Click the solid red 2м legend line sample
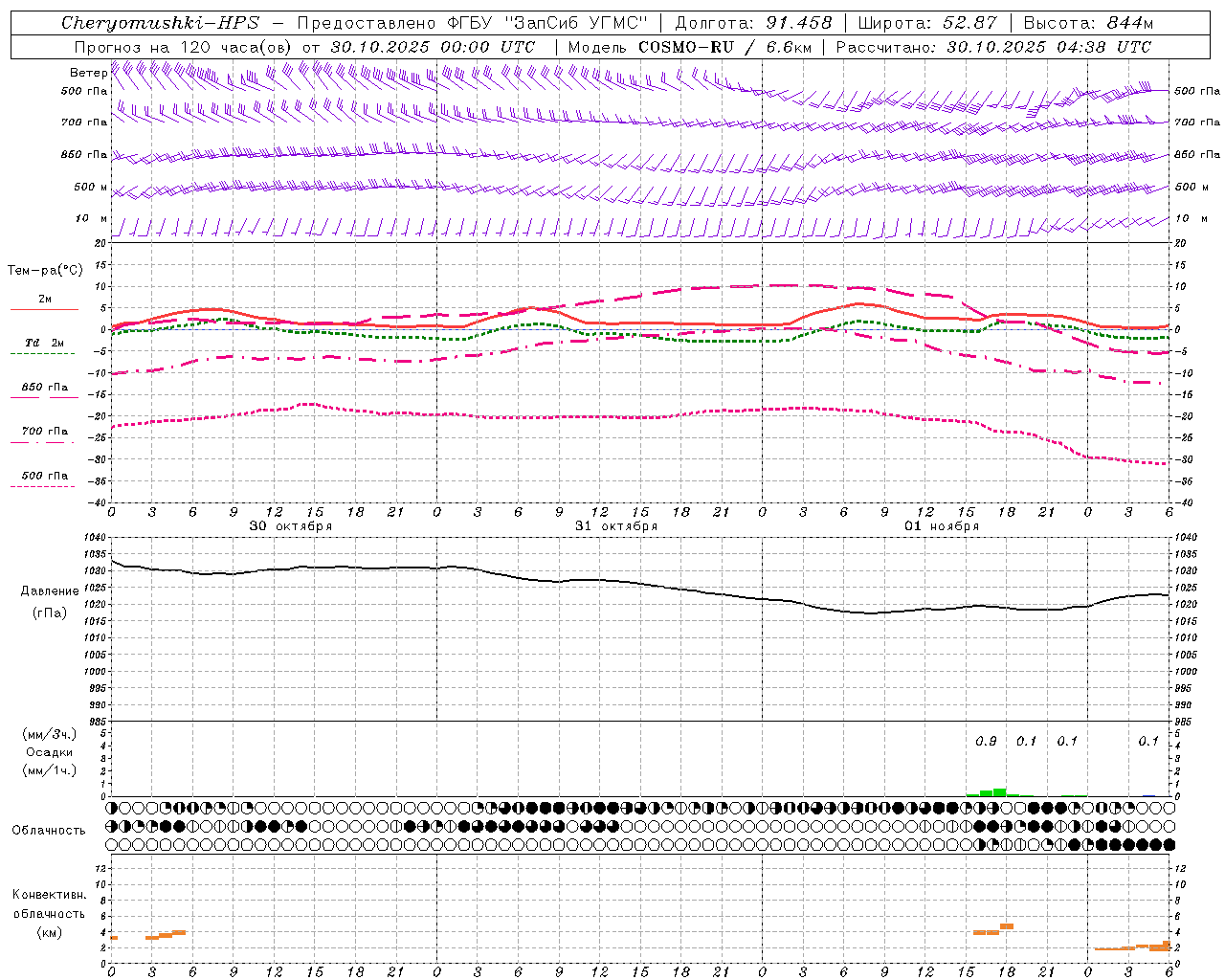 [44, 309]
